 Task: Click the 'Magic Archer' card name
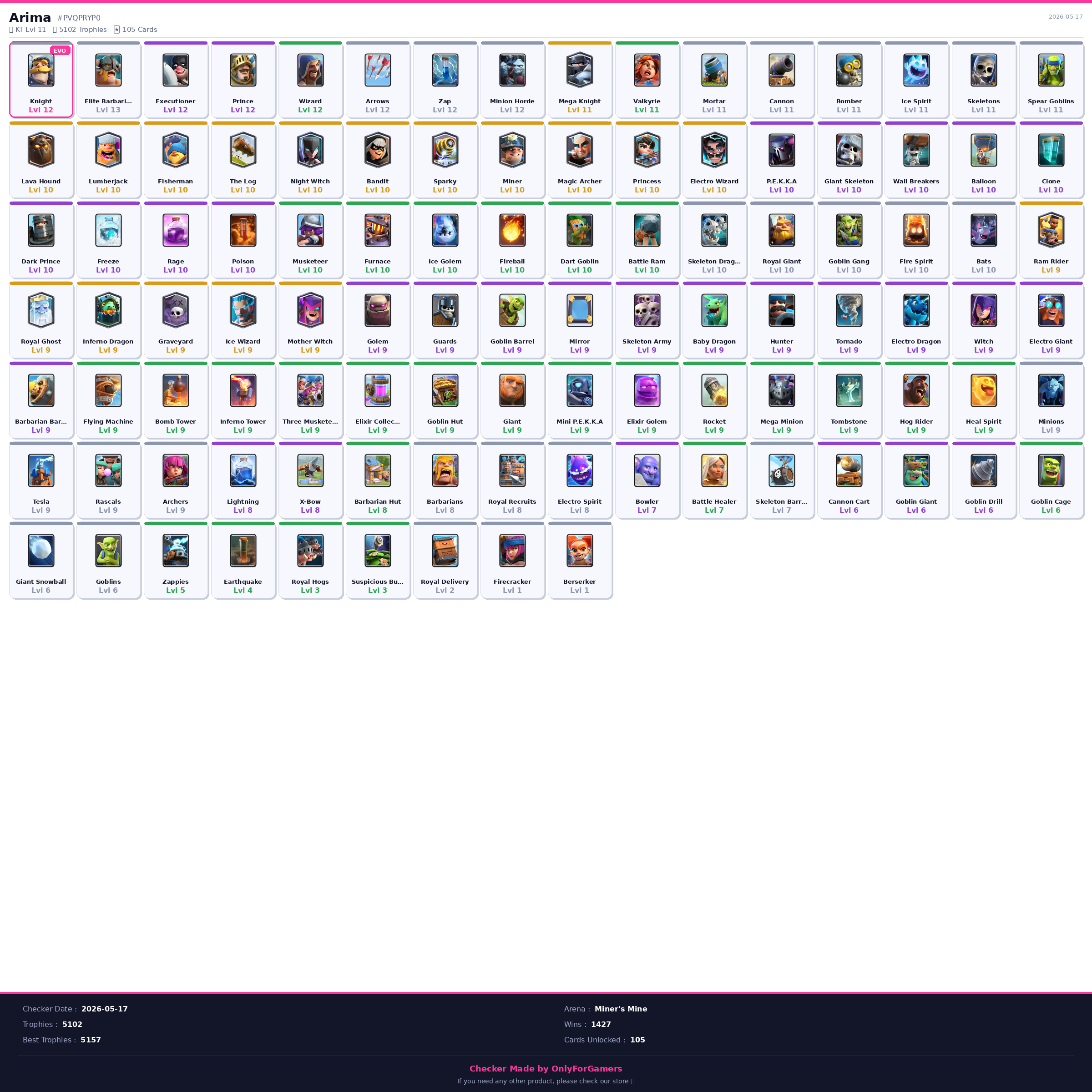[580, 182]
